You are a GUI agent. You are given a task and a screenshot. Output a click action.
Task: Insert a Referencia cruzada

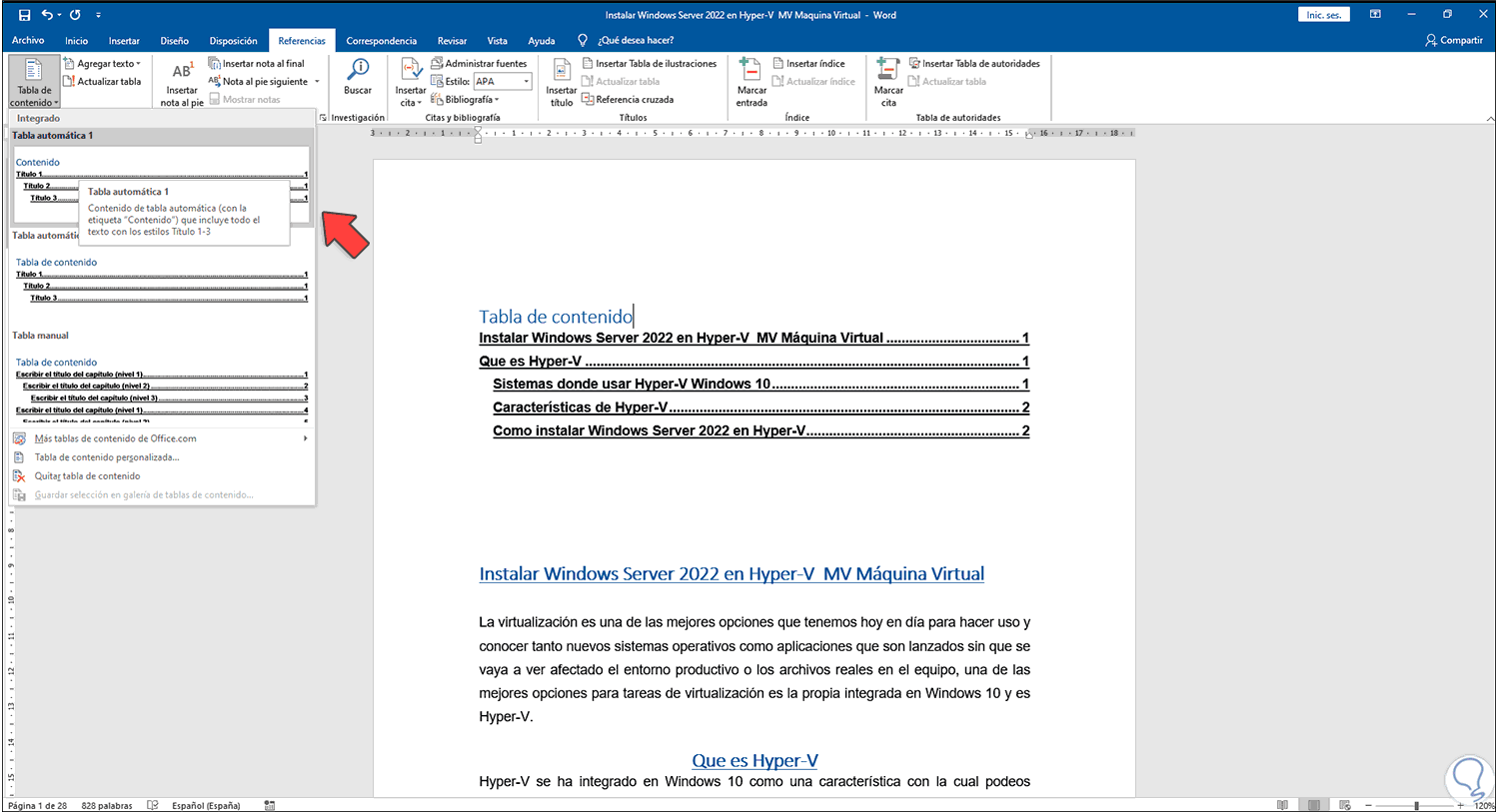[x=628, y=100]
